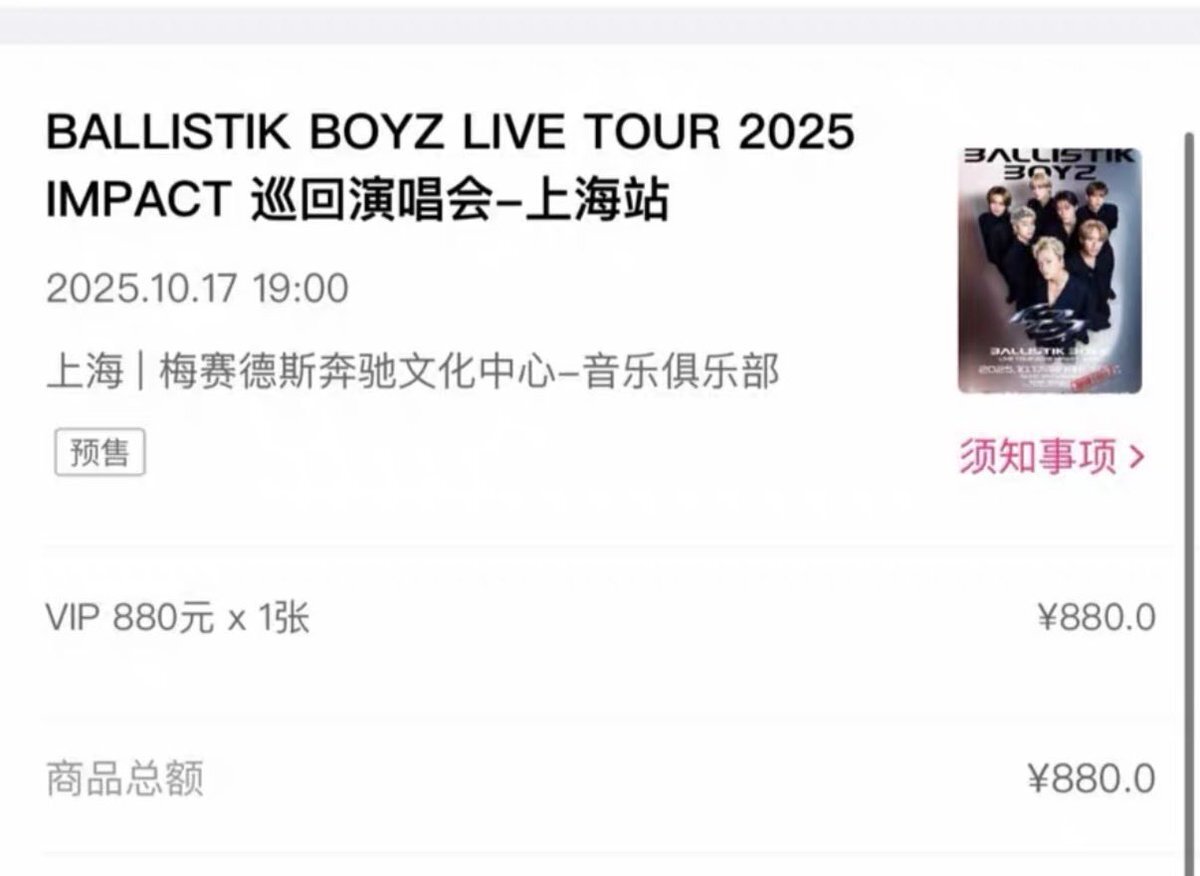Click the ¥880.0 price on the VIP row
Screen dimensions: 1200x876
[1096, 617]
